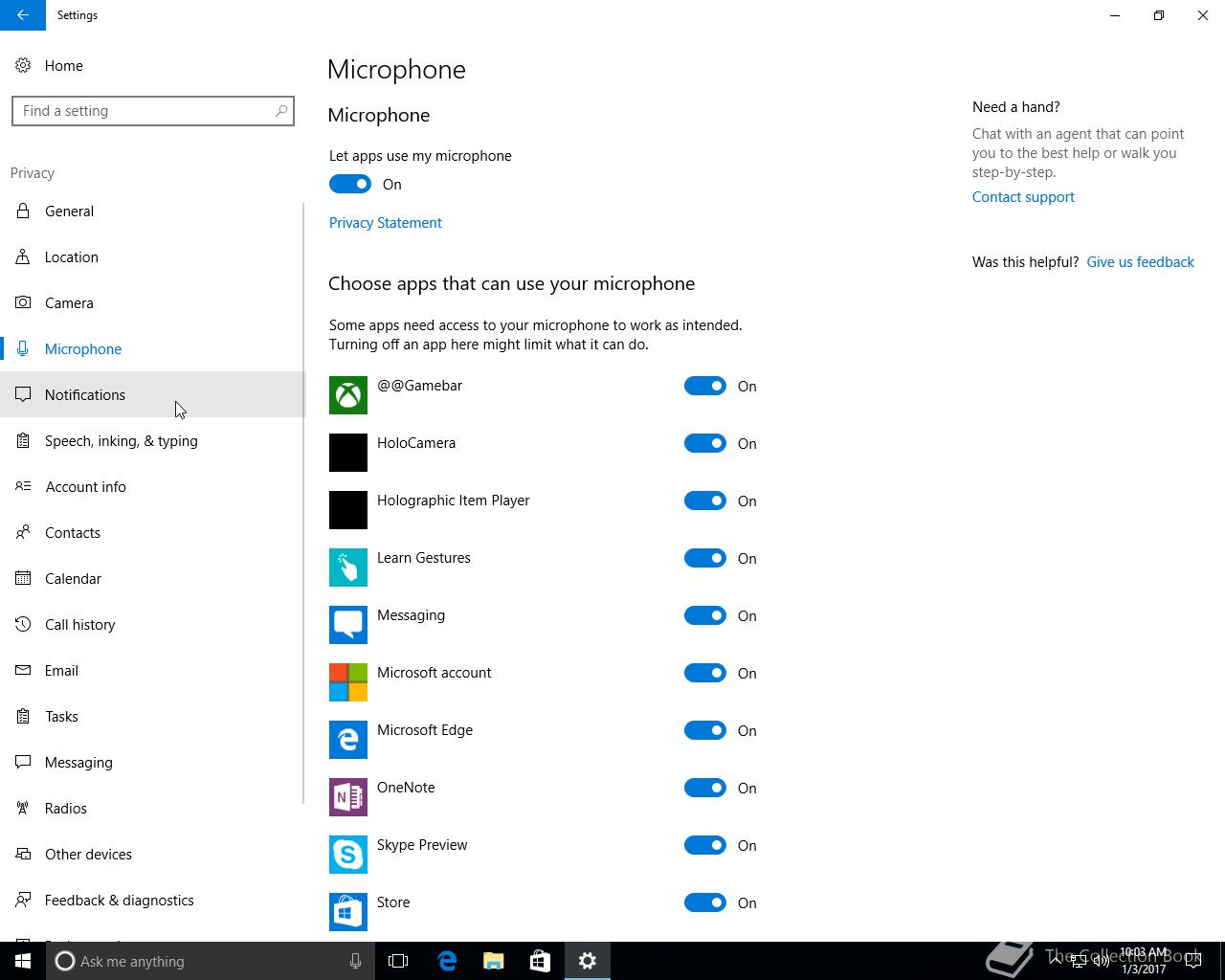
Task: Toggle Holographic Item Player microphone switch
Action: coord(705,501)
